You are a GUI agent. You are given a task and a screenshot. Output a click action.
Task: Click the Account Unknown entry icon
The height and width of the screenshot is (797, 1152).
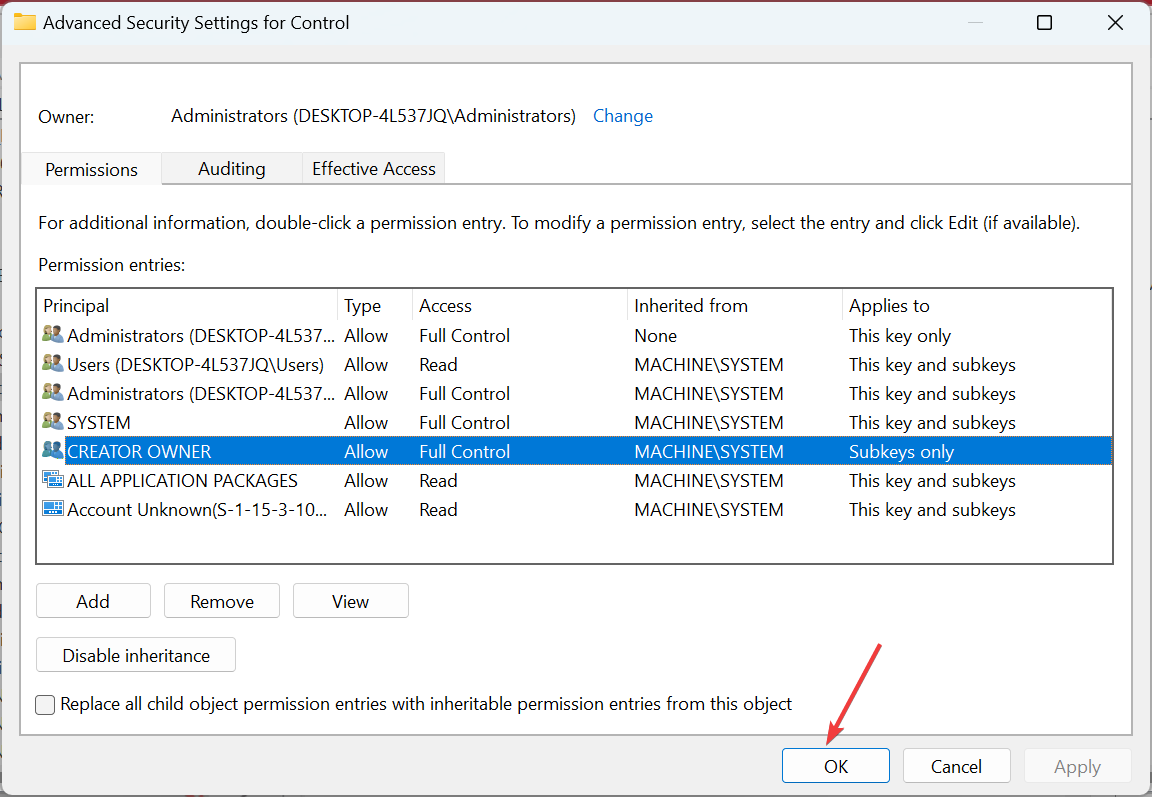coord(53,509)
